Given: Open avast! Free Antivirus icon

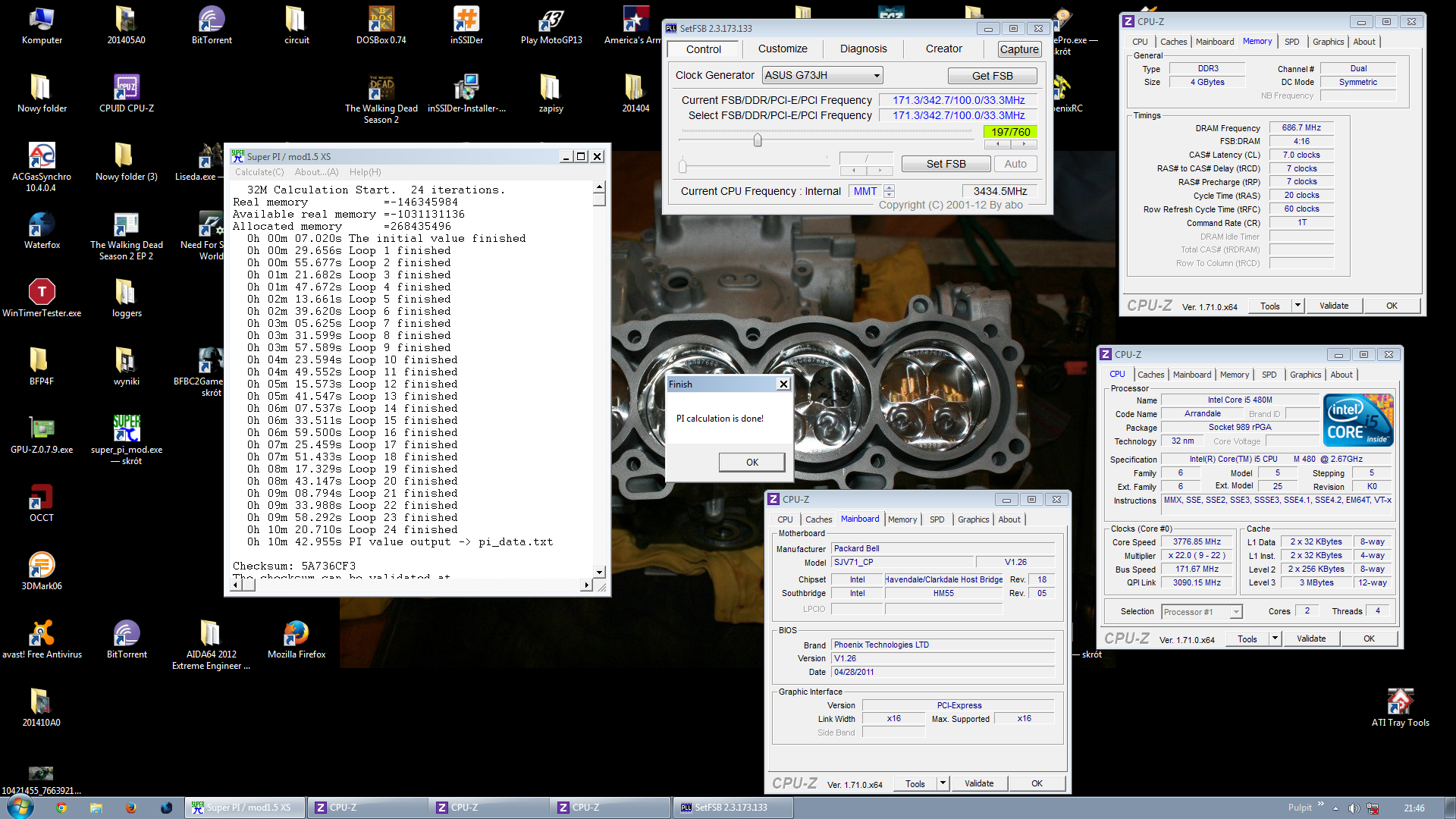Looking at the screenshot, I should [42, 640].
